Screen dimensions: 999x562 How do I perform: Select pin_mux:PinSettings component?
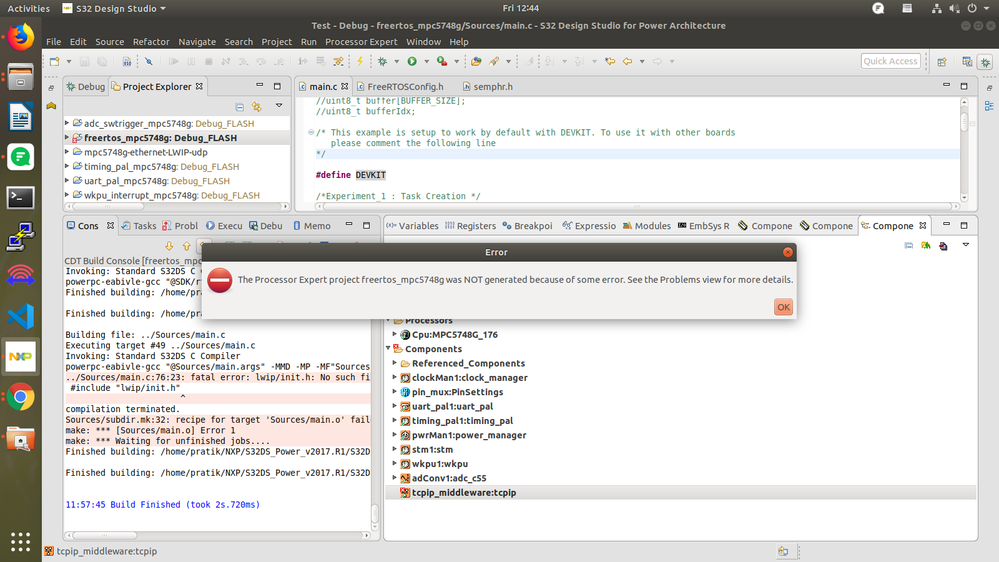457,392
